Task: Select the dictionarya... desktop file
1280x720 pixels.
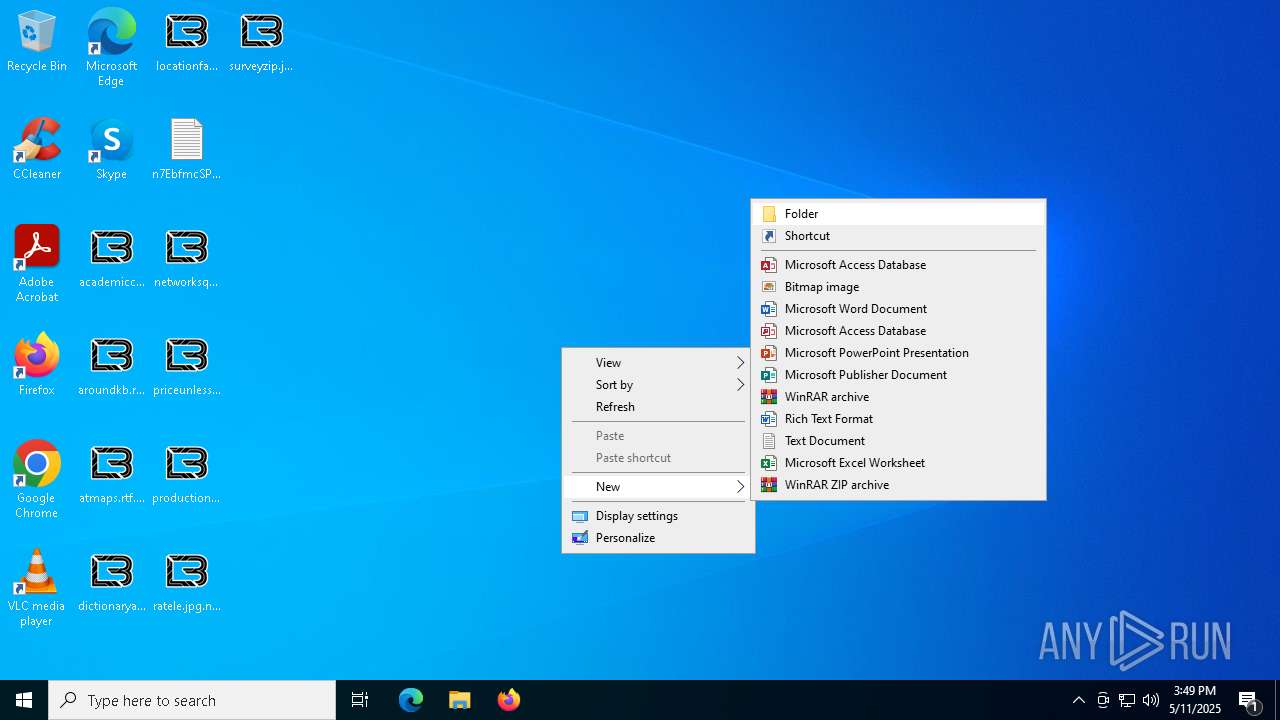Action: [x=111, y=582]
